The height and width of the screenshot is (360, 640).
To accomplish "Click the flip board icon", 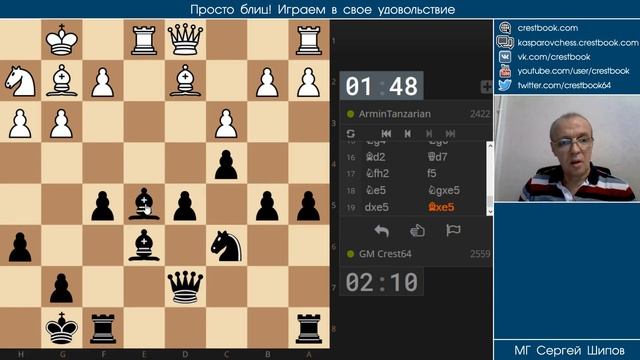I will point(350,133).
